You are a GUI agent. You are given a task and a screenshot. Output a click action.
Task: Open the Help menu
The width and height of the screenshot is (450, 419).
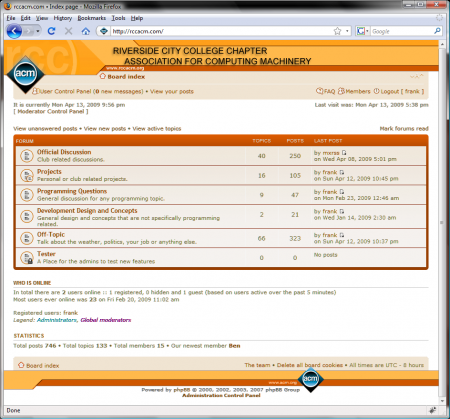coord(137,18)
